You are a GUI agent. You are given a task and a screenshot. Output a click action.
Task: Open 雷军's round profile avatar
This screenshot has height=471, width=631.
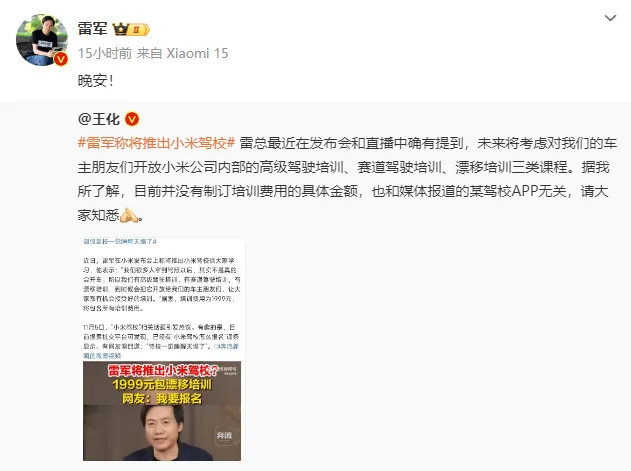pos(41,40)
